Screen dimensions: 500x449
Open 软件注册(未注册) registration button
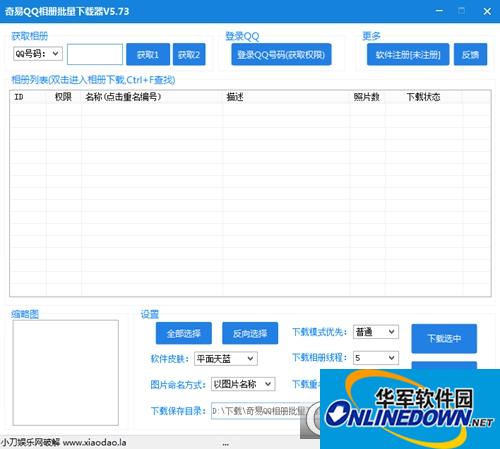[x=408, y=54]
